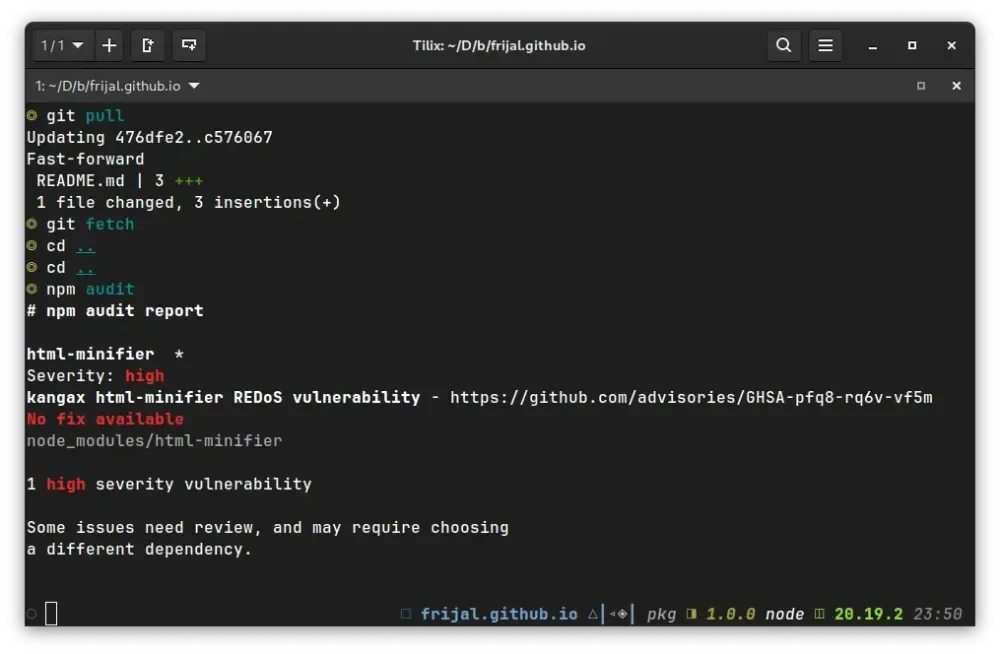Open the session switcher 1/1 dropdown

tap(62, 45)
